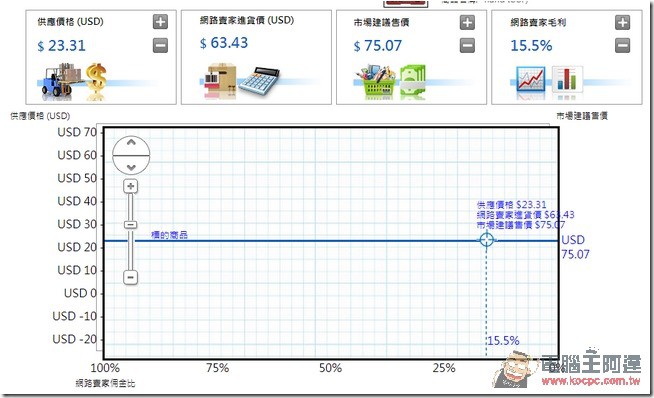This screenshot has width=654, height=398.
Task: Zoom in chart using slider plus button
Action: click(x=131, y=186)
